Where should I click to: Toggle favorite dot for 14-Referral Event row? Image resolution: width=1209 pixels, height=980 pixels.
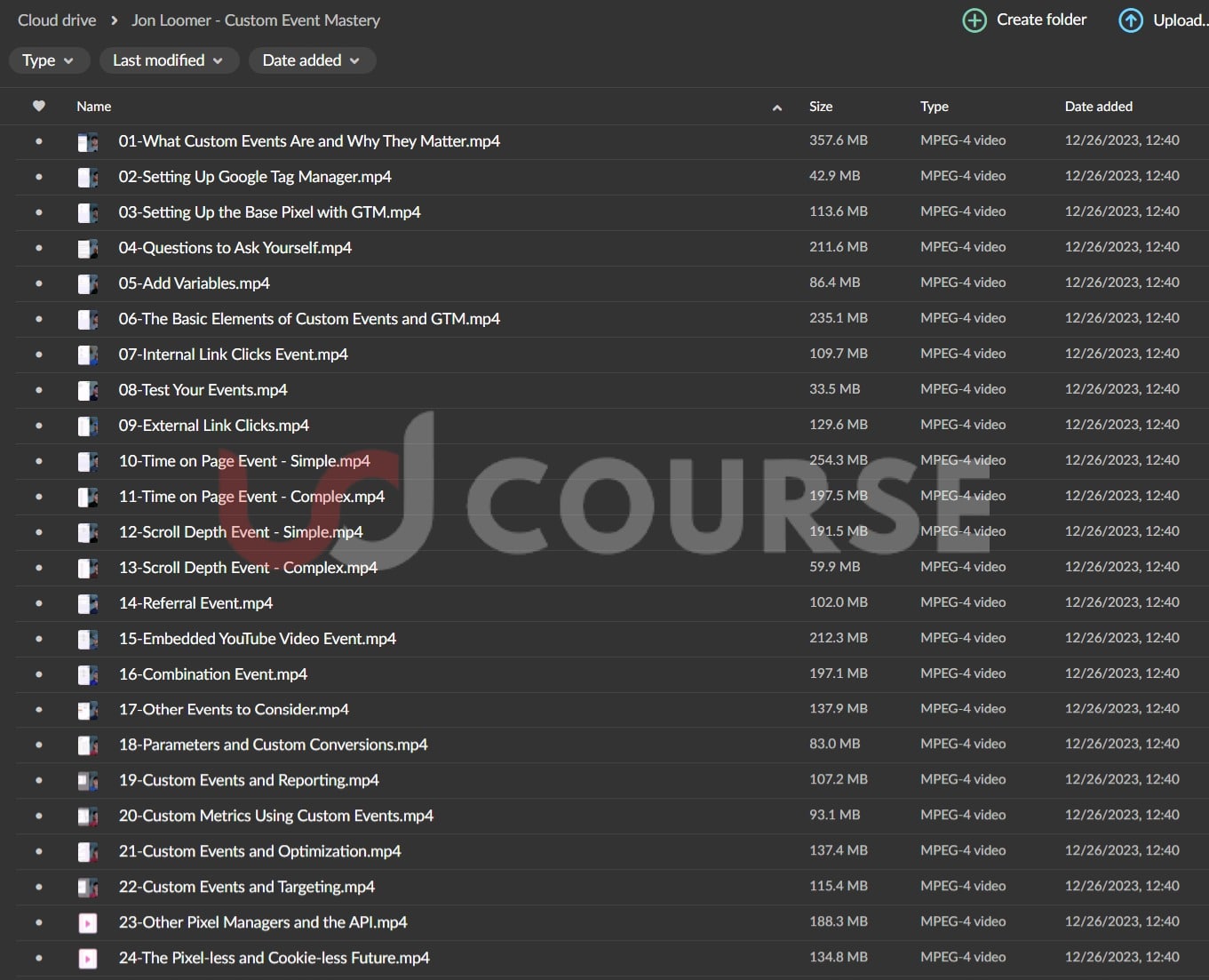tap(39, 603)
